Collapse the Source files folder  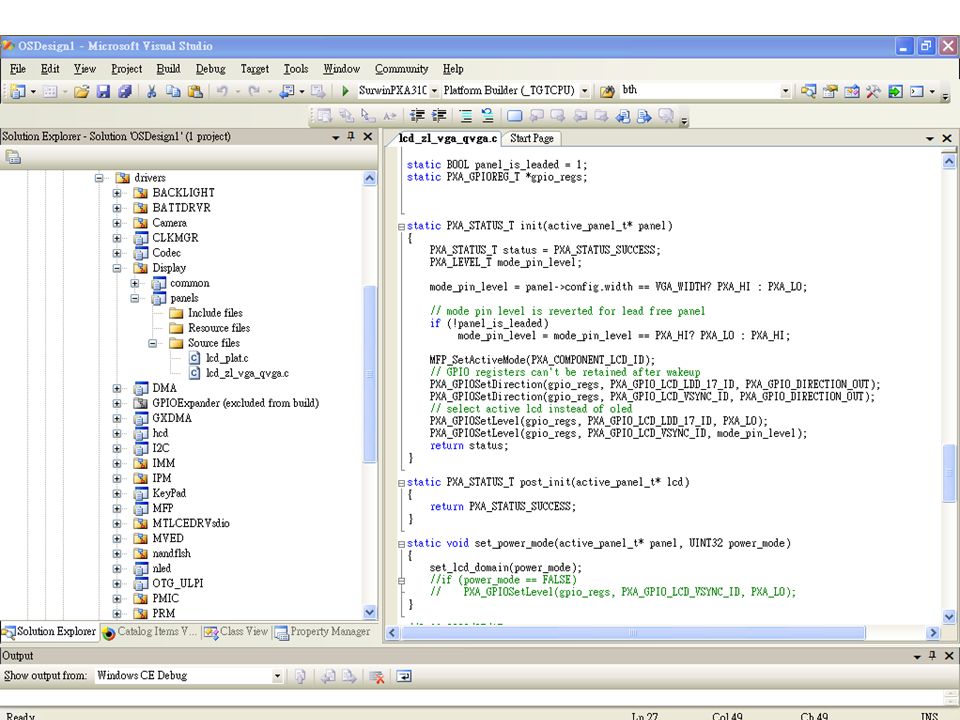[152, 343]
